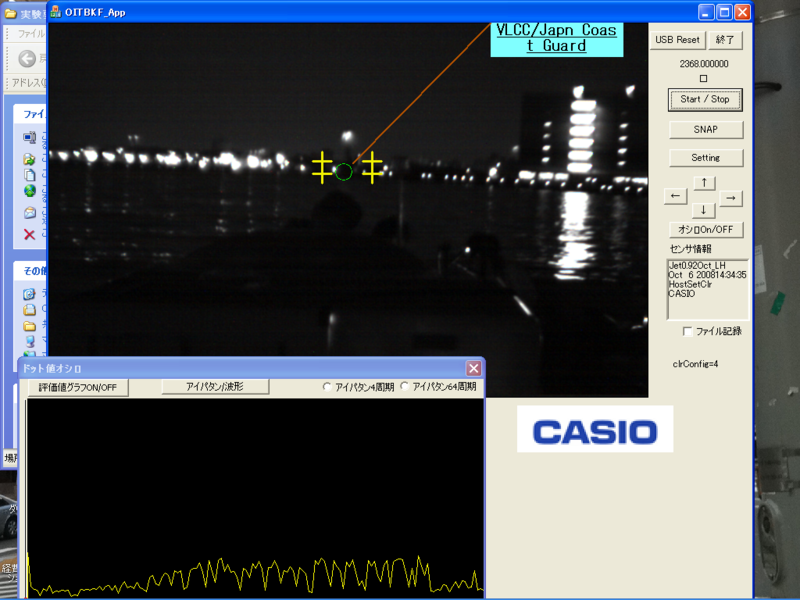Viewport: 800px width, 600px height.
Task: Click the clrConfig=4 text
Action: (695, 364)
